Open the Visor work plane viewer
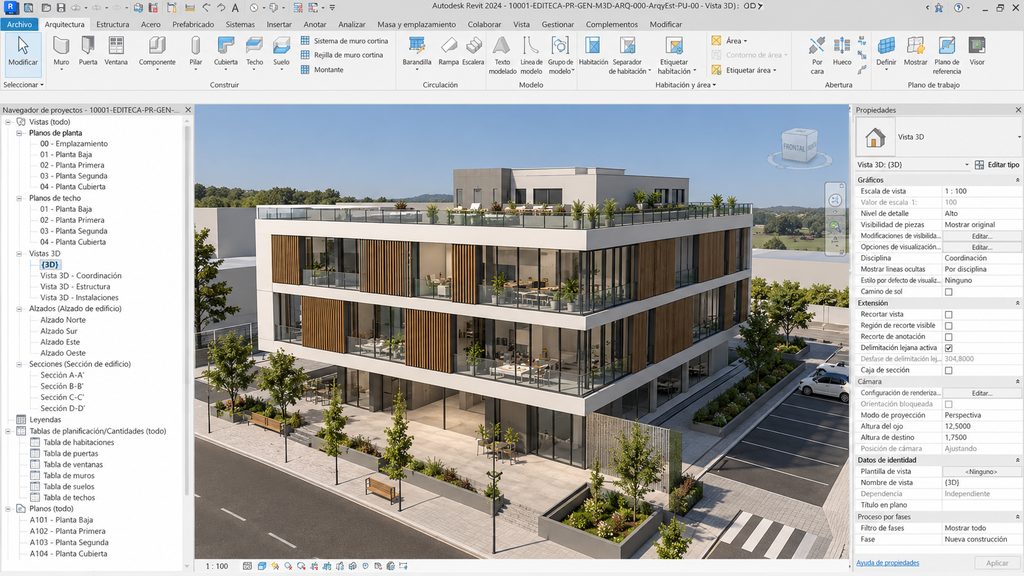 pos(977,51)
